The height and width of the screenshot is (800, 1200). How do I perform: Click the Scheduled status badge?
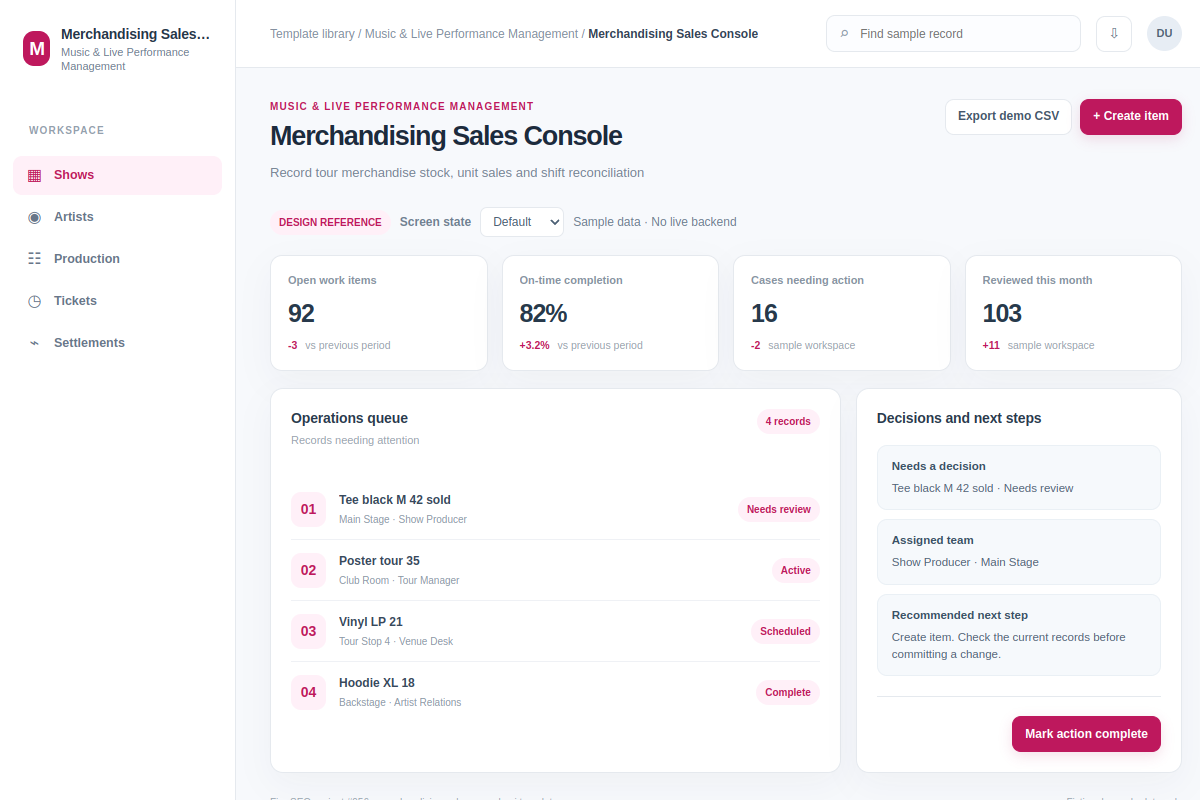785,631
